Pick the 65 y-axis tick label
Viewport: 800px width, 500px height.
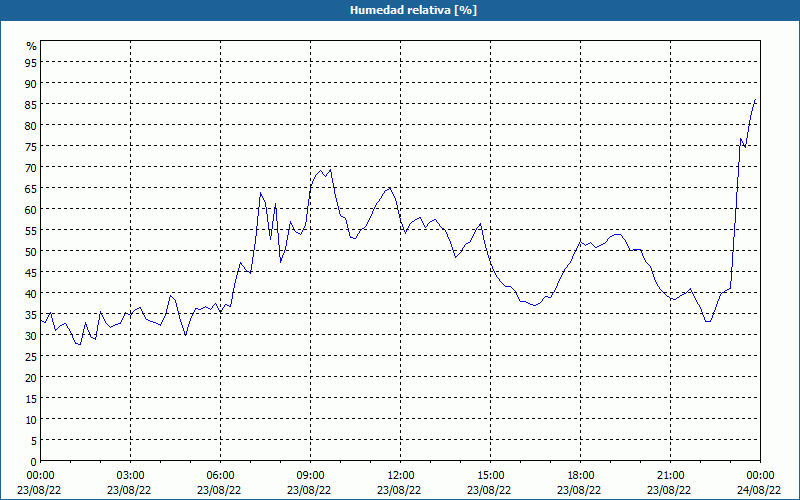point(31,188)
